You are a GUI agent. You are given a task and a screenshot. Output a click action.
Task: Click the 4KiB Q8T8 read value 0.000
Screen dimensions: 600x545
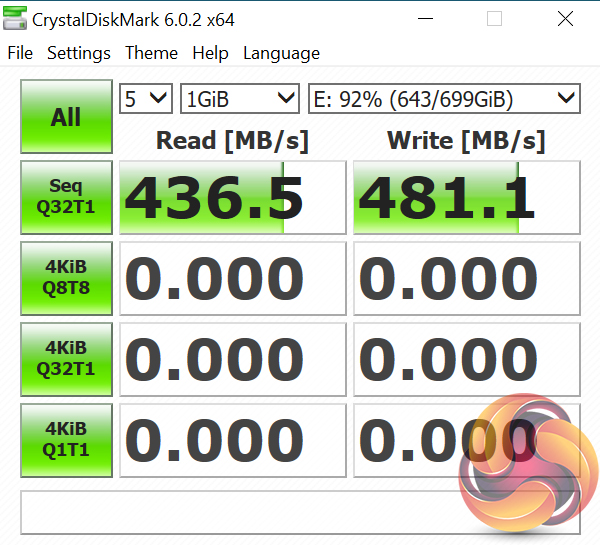coord(233,278)
